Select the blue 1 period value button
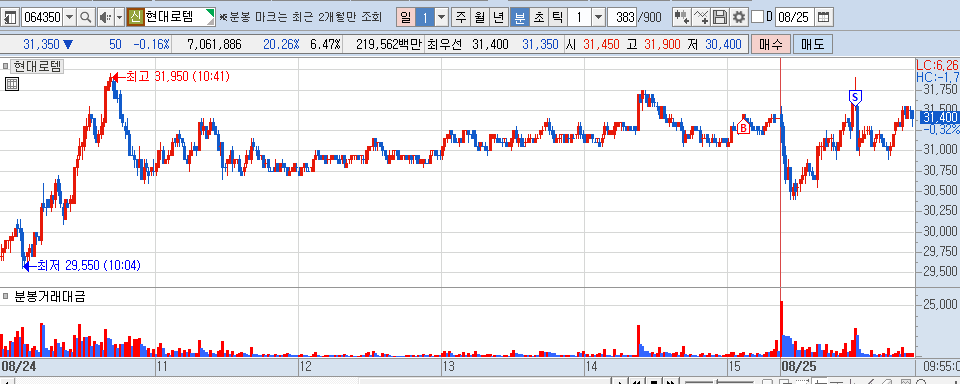960x384 pixels. (x=425, y=17)
